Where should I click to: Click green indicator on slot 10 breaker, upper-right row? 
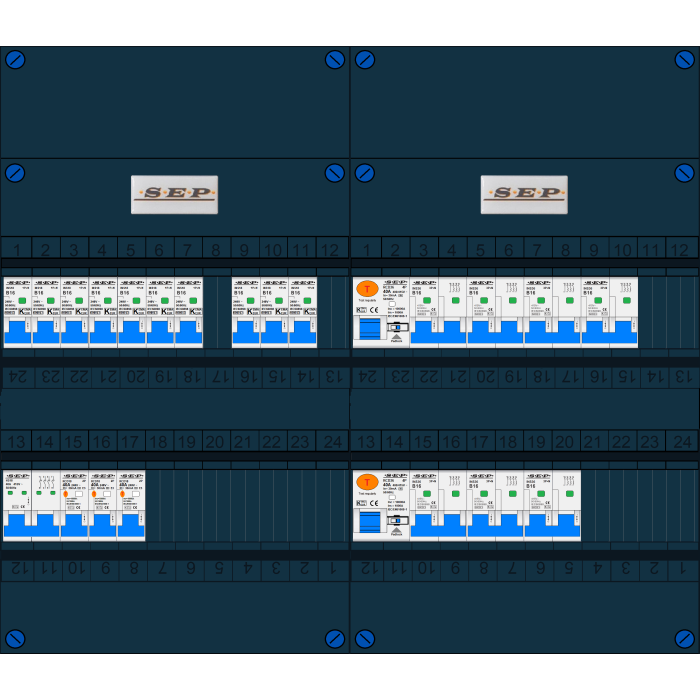click(625, 299)
